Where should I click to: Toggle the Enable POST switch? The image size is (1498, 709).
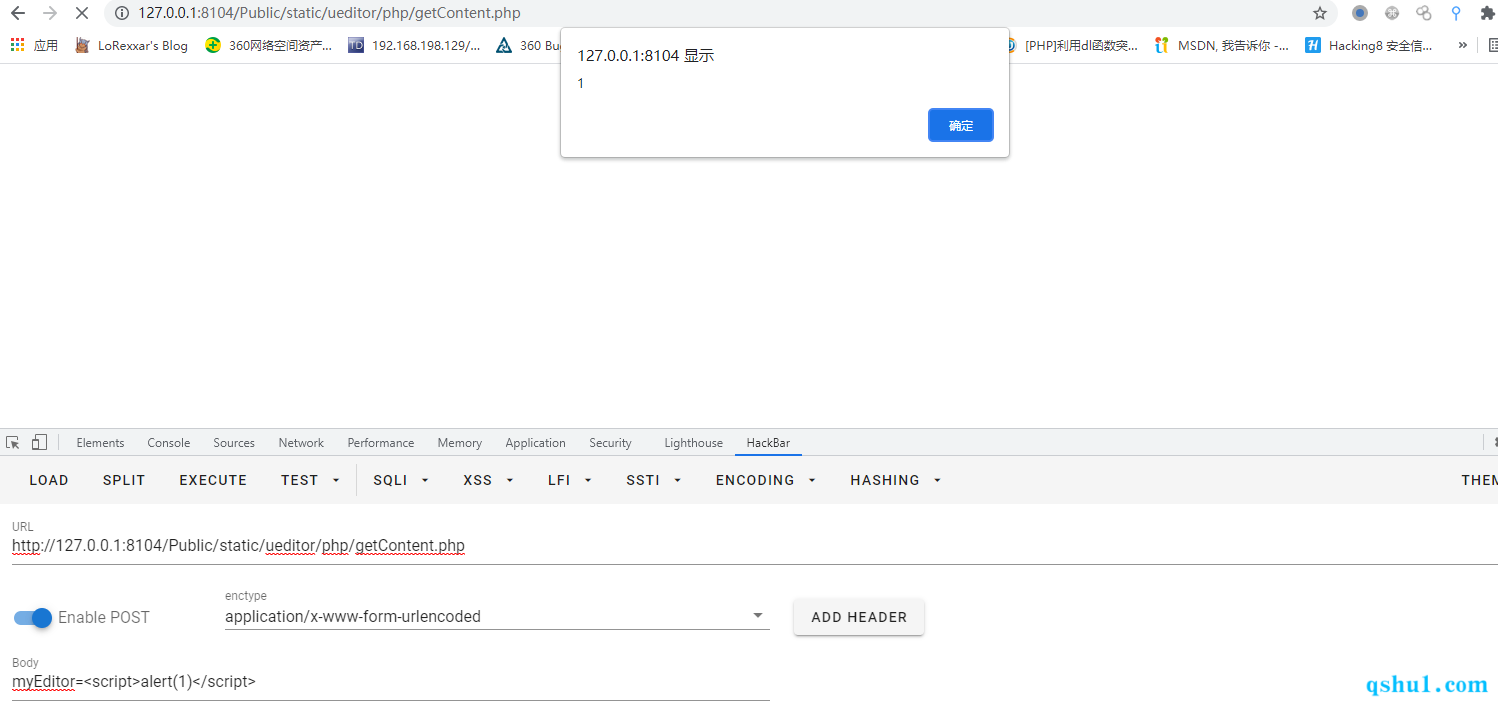pyautogui.click(x=33, y=617)
